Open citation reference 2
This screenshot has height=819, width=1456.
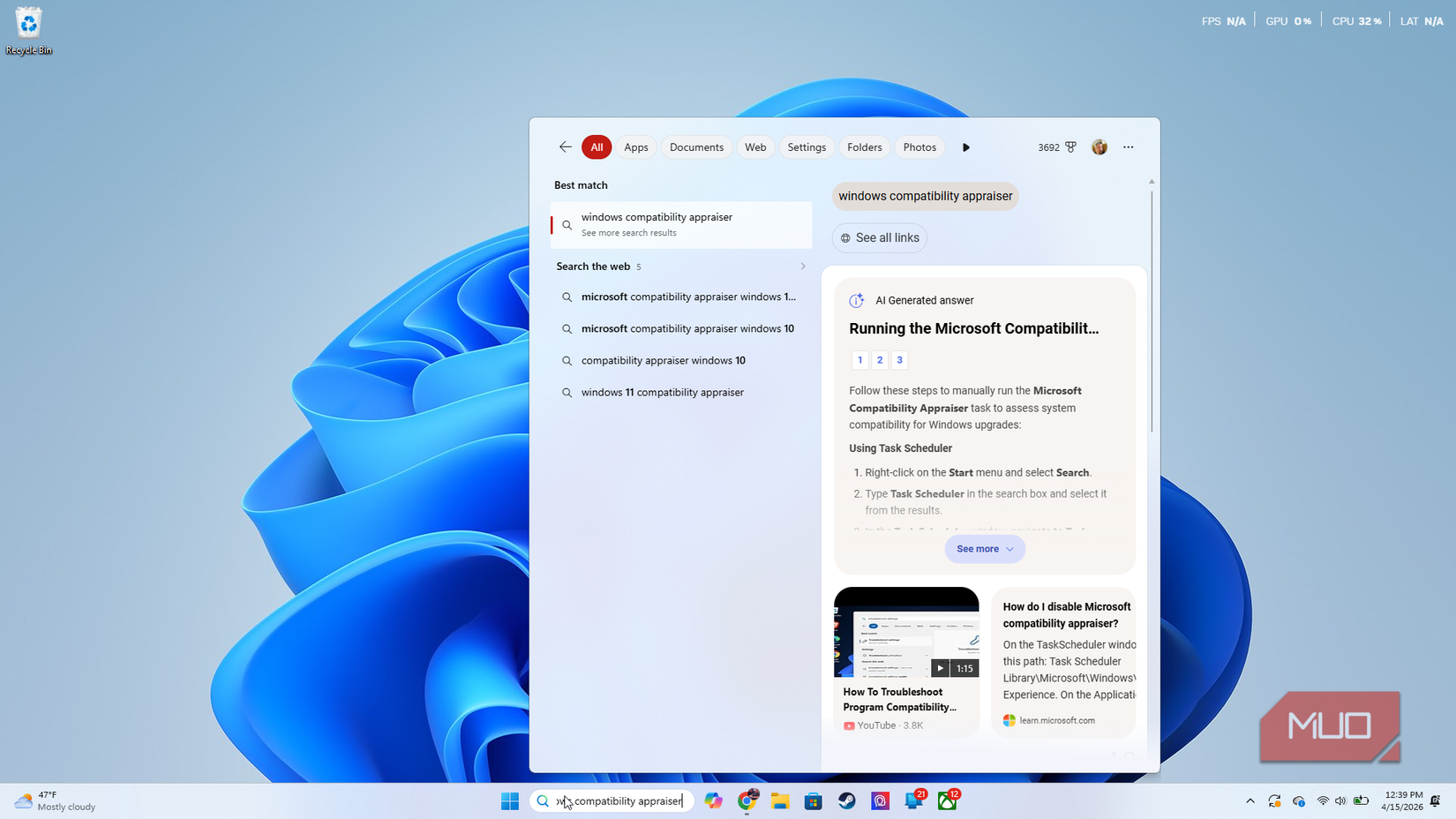pos(880,360)
